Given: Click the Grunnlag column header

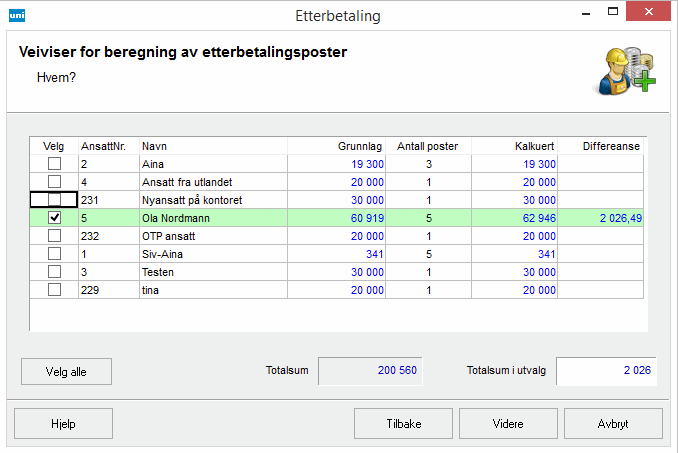Looking at the screenshot, I should coord(337,147).
